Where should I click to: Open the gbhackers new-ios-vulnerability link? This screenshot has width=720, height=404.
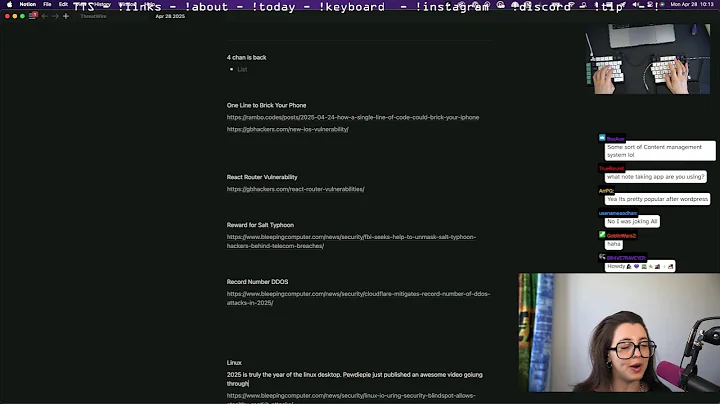(x=287, y=129)
